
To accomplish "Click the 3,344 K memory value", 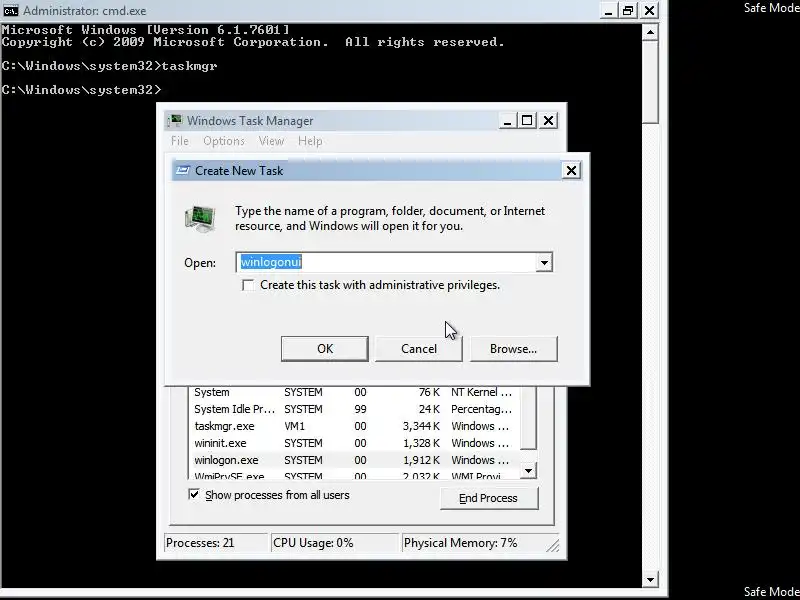I will click(x=421, y=426).
